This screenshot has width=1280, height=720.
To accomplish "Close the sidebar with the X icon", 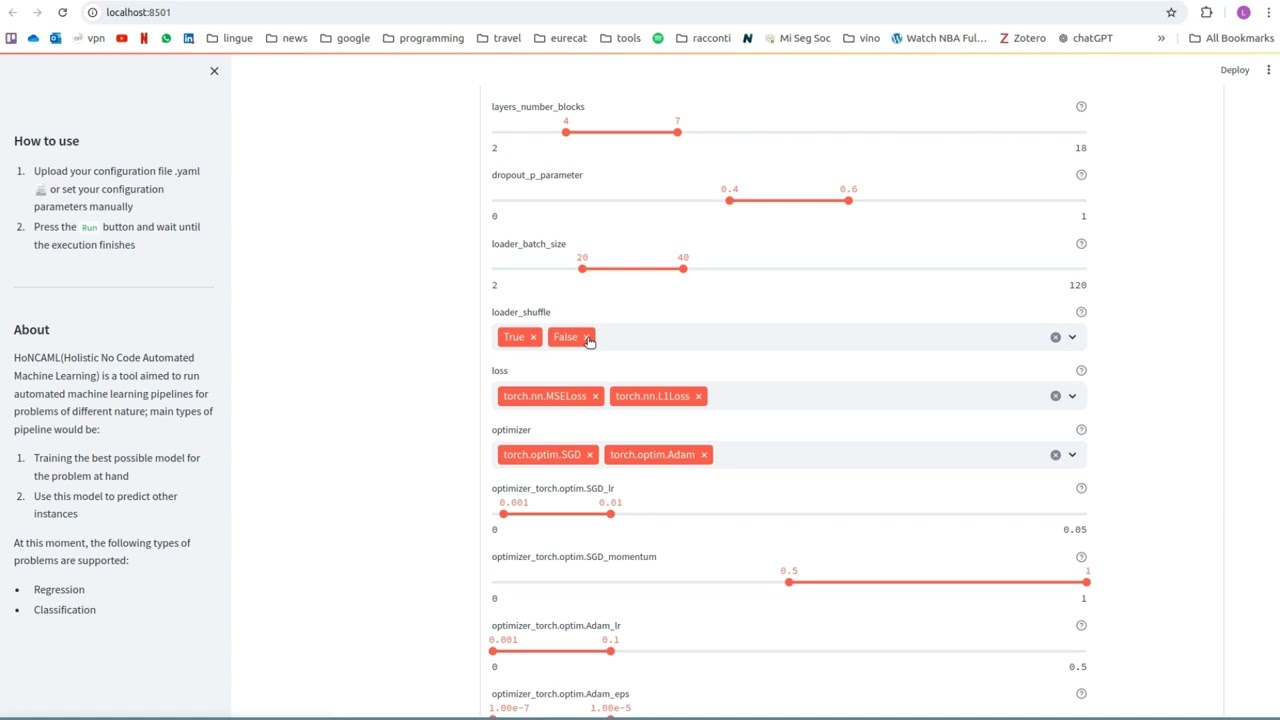I will (x=214, y=71).
